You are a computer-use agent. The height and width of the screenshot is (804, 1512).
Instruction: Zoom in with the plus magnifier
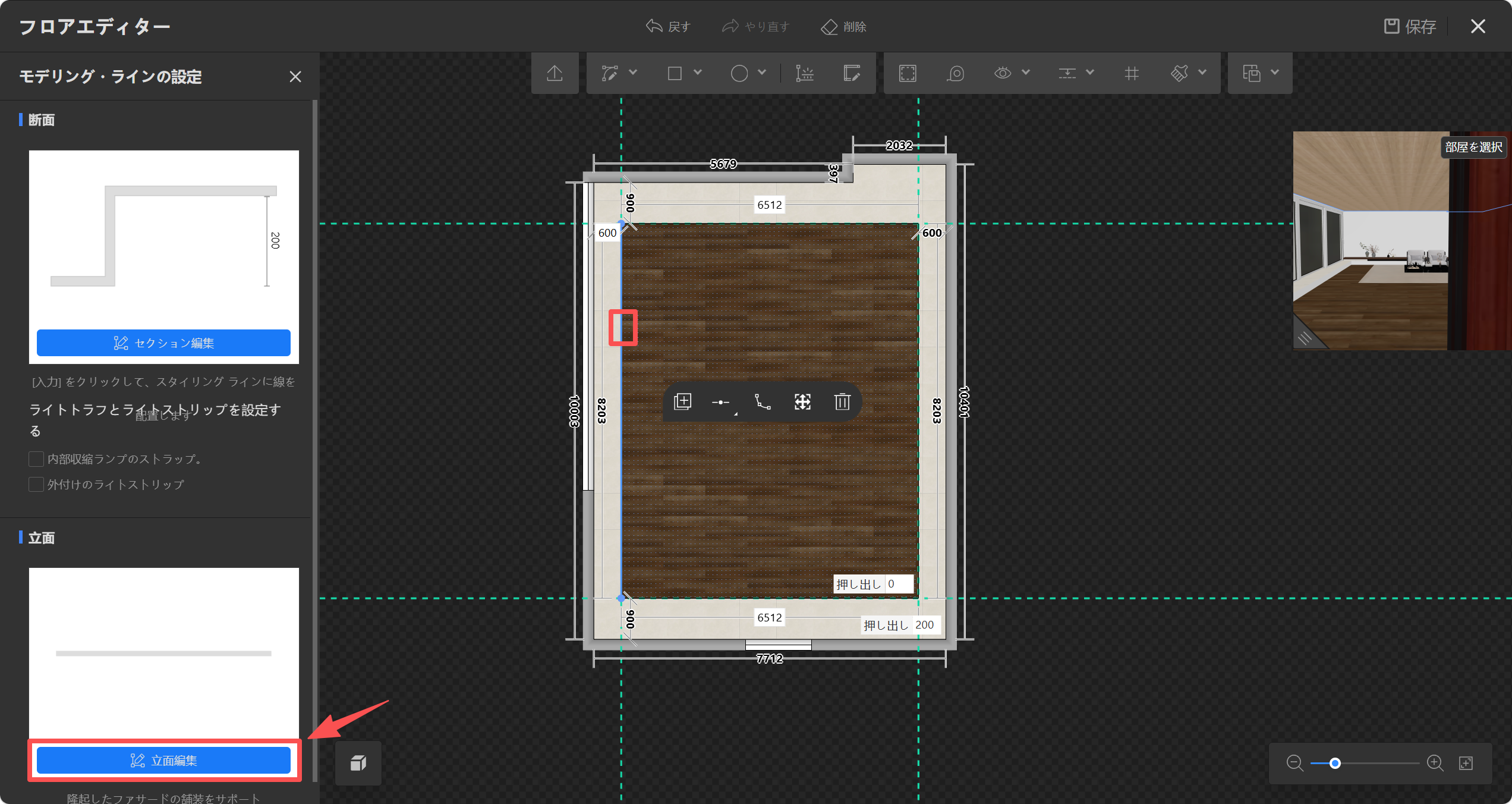pyautogui.click(x=1435, y=763)
